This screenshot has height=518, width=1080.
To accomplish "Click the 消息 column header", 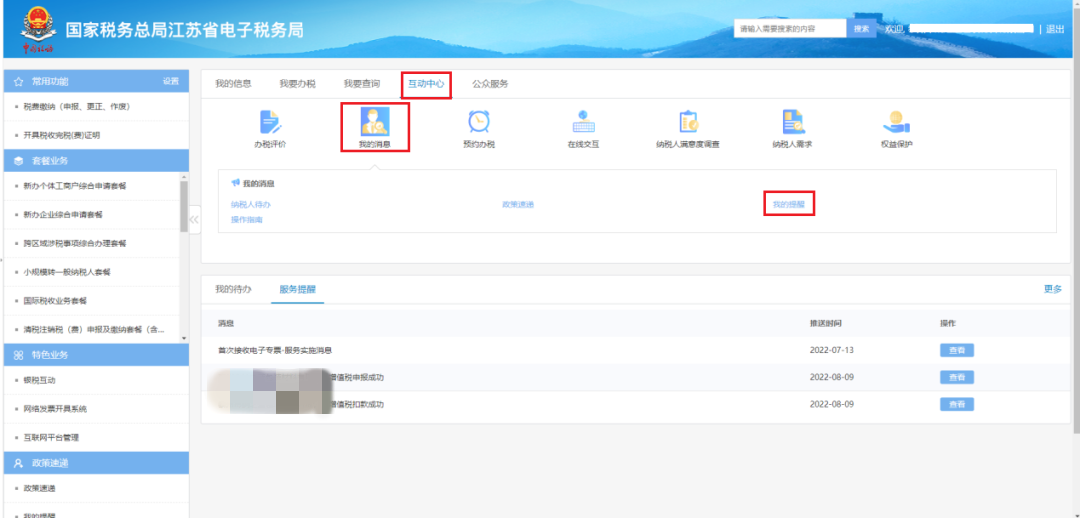I will [226, 323].
